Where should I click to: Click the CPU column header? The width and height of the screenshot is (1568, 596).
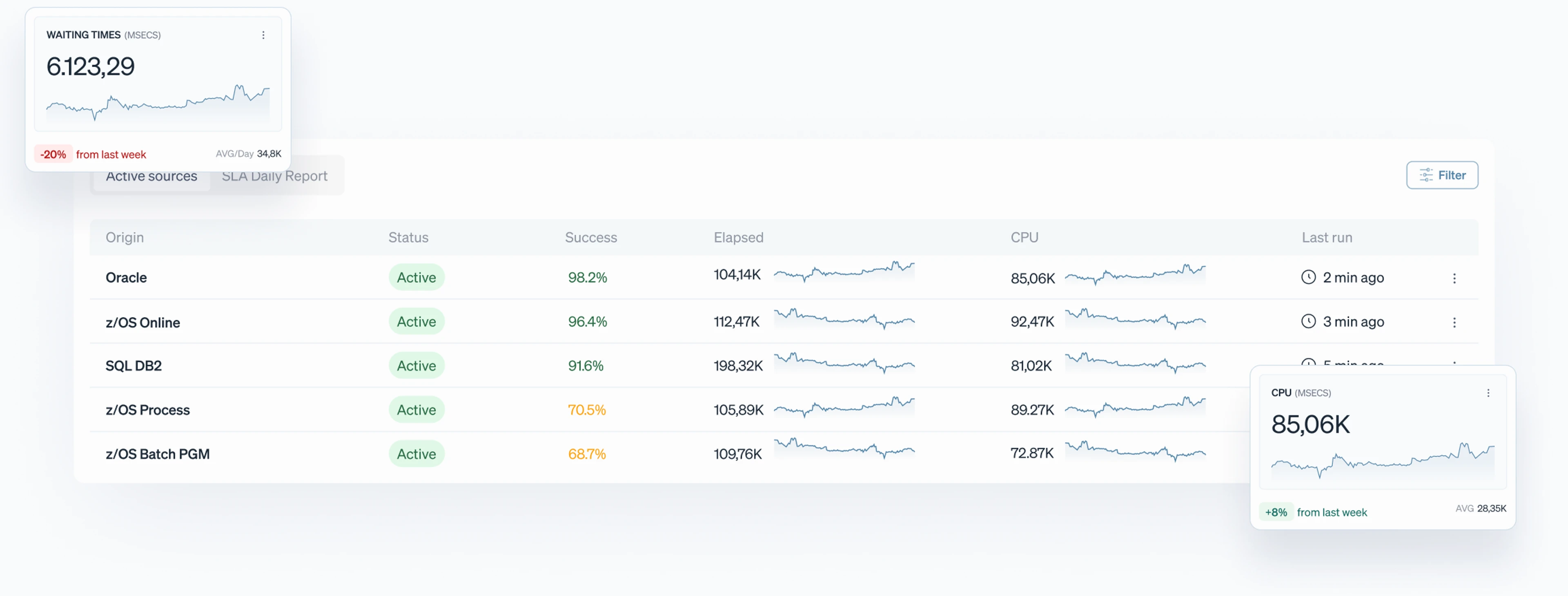[x=1025, y=238]
